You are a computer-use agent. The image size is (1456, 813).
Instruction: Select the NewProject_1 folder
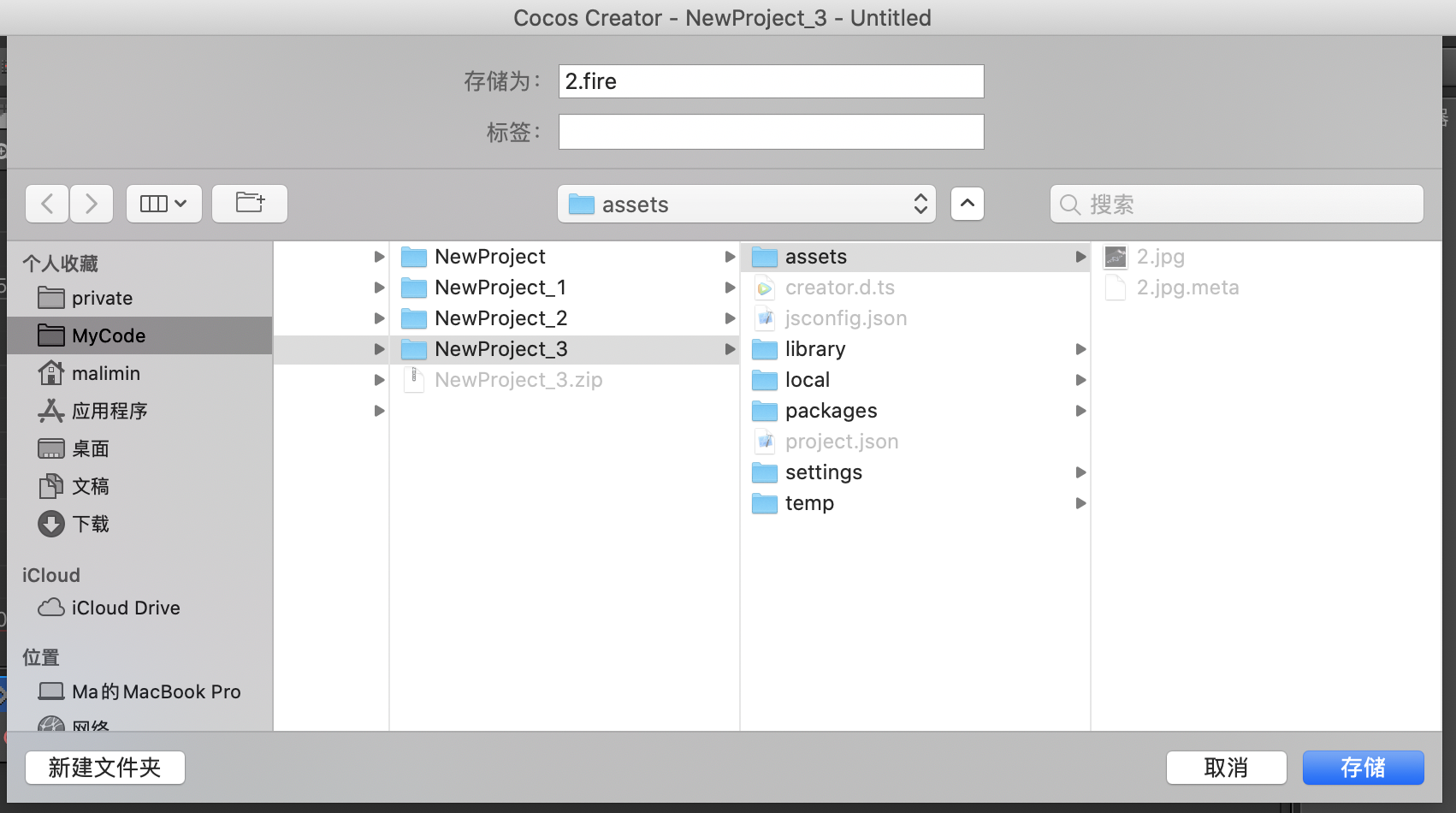(x=565, y=288)
